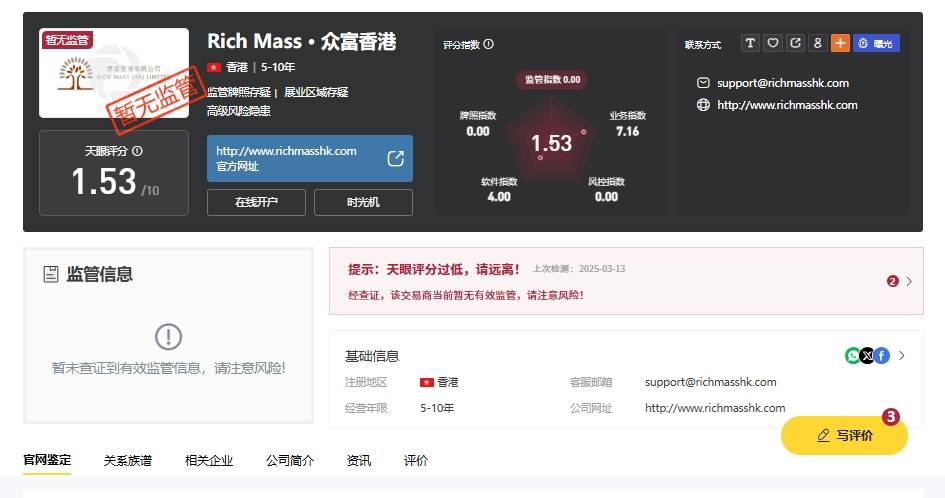Viewport: 945px width, 498px height.
Task: Click the 天眼评分 1.53 score box
Action: tap(114, 173)
